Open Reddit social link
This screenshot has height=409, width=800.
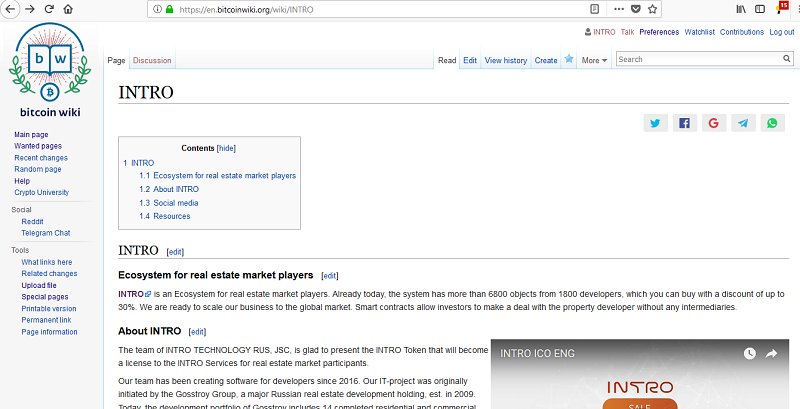click(x=32, y=221)
